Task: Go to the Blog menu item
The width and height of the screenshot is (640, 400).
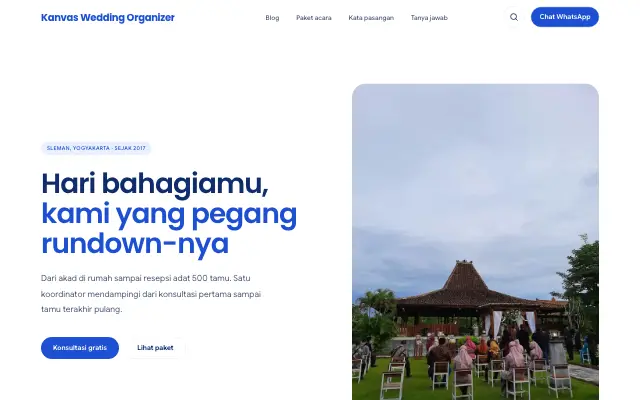Action: point(272,18)
